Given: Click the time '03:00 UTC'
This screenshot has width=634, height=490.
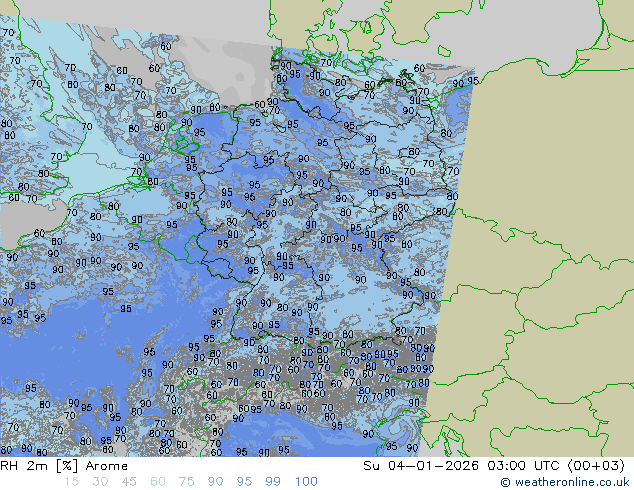Looking at the screenshot, I should 525,466.
